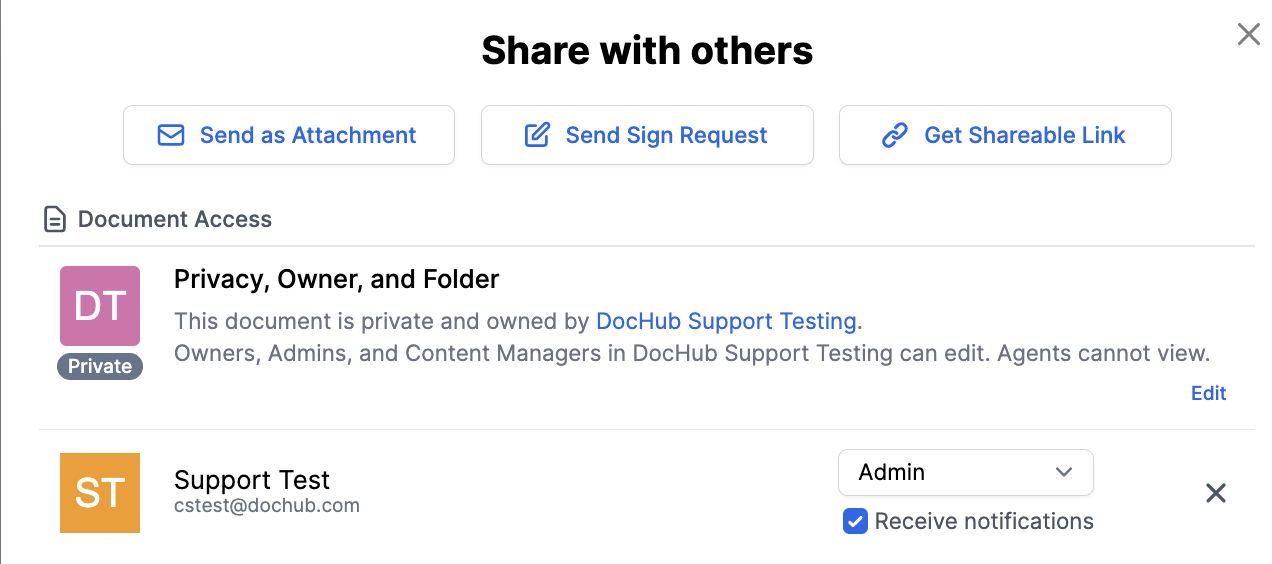Image resolution: width=1272 pixels, height=564 pixels.
Task: Click Edit for privacy, owner, and folder
Action: 1208,393
